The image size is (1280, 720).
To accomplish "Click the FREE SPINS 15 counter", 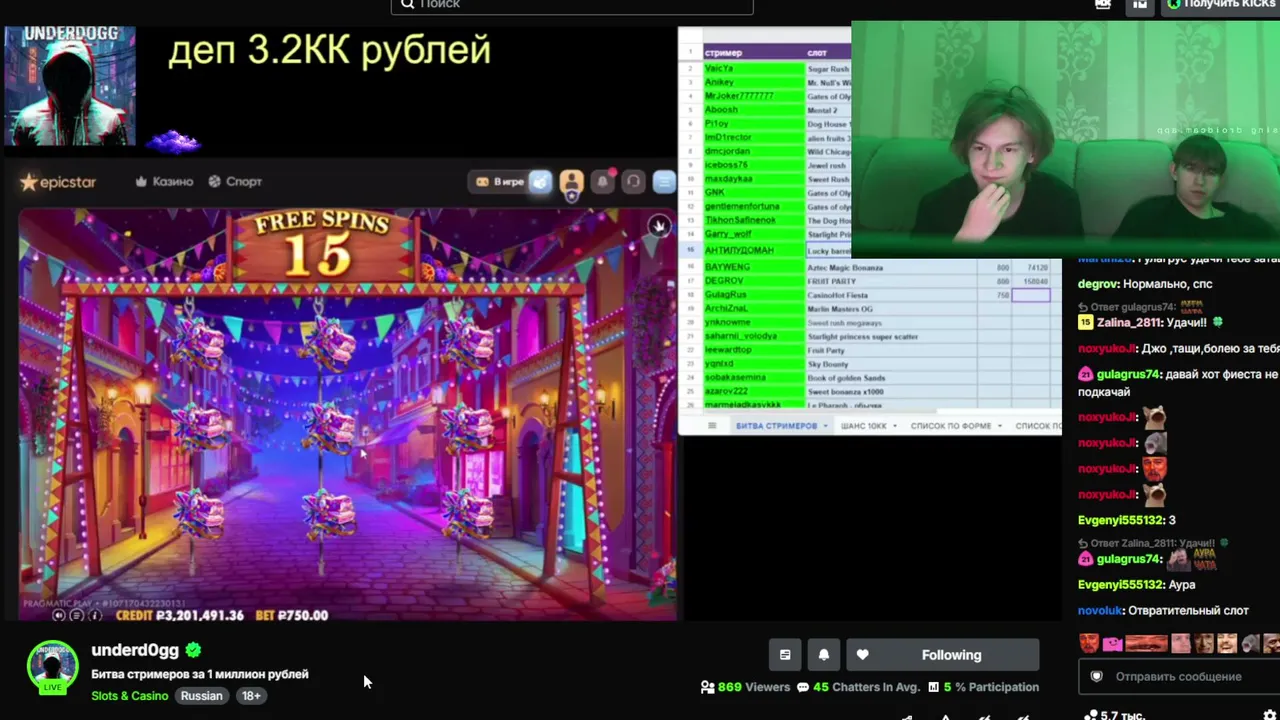I will (322, 243).
